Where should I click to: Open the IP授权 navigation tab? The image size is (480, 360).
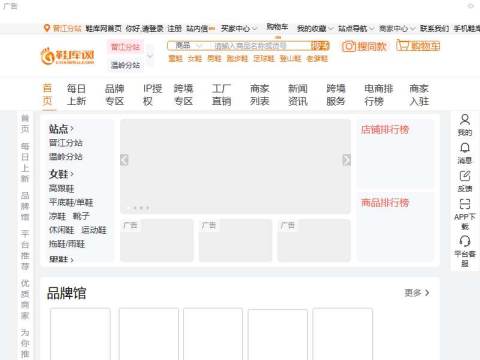pyautogui.click(x=152, y=95)
